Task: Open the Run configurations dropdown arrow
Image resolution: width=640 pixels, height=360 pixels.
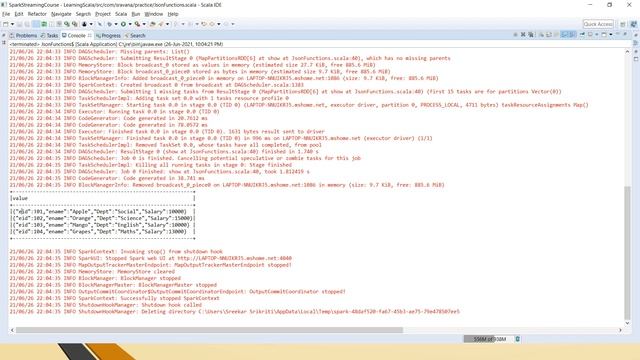Action: click(130, 24)
